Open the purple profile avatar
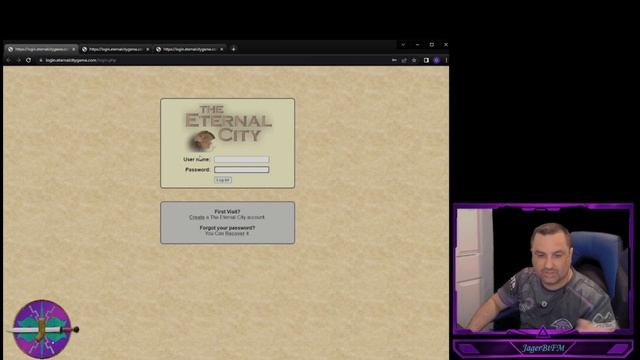Screen dimensions: 640x360 click(437, 60)
